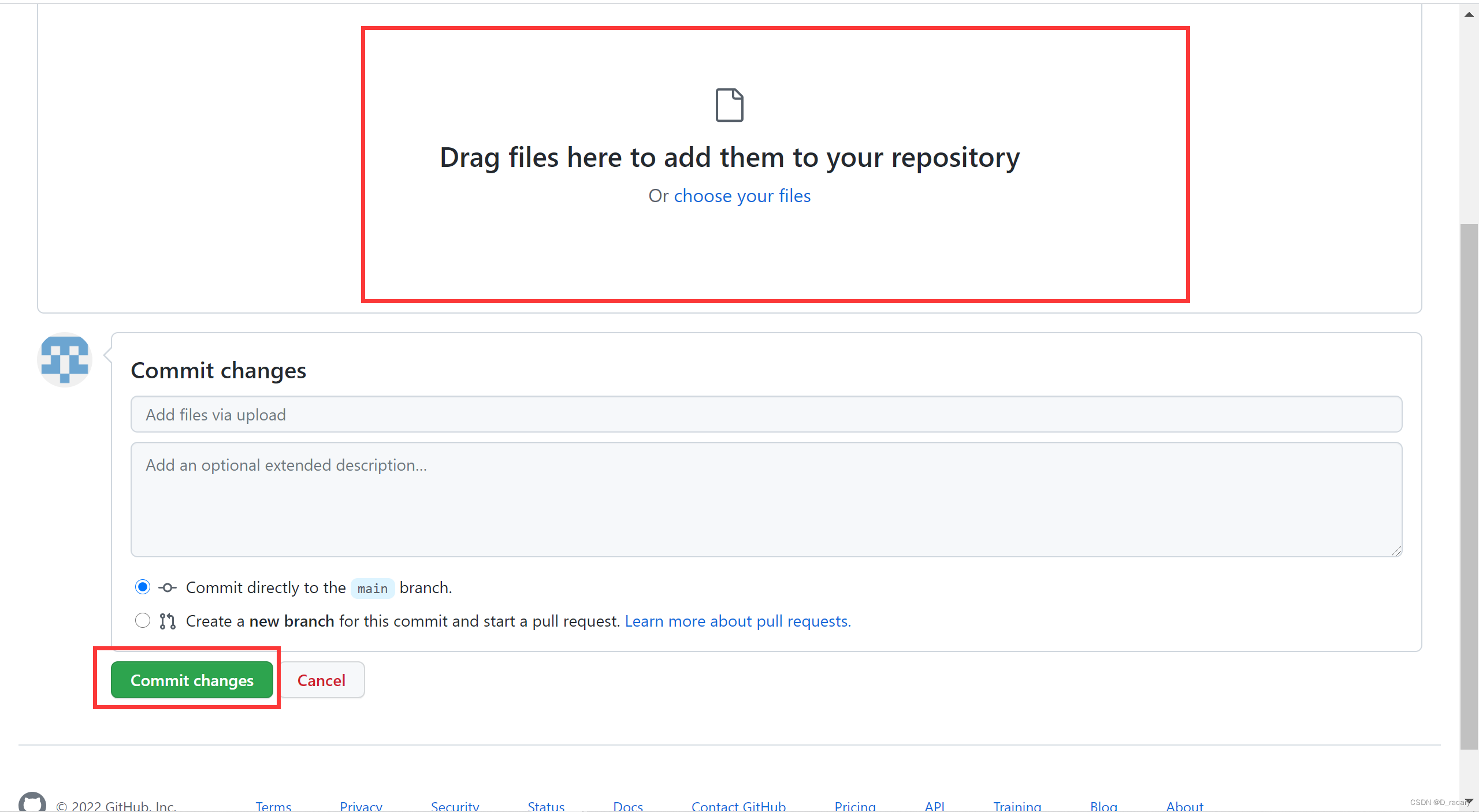This screenshot has height=812, width=1479.
Task: Open 'Learn more about pull requests' link
Action: [x=738, y=621]
